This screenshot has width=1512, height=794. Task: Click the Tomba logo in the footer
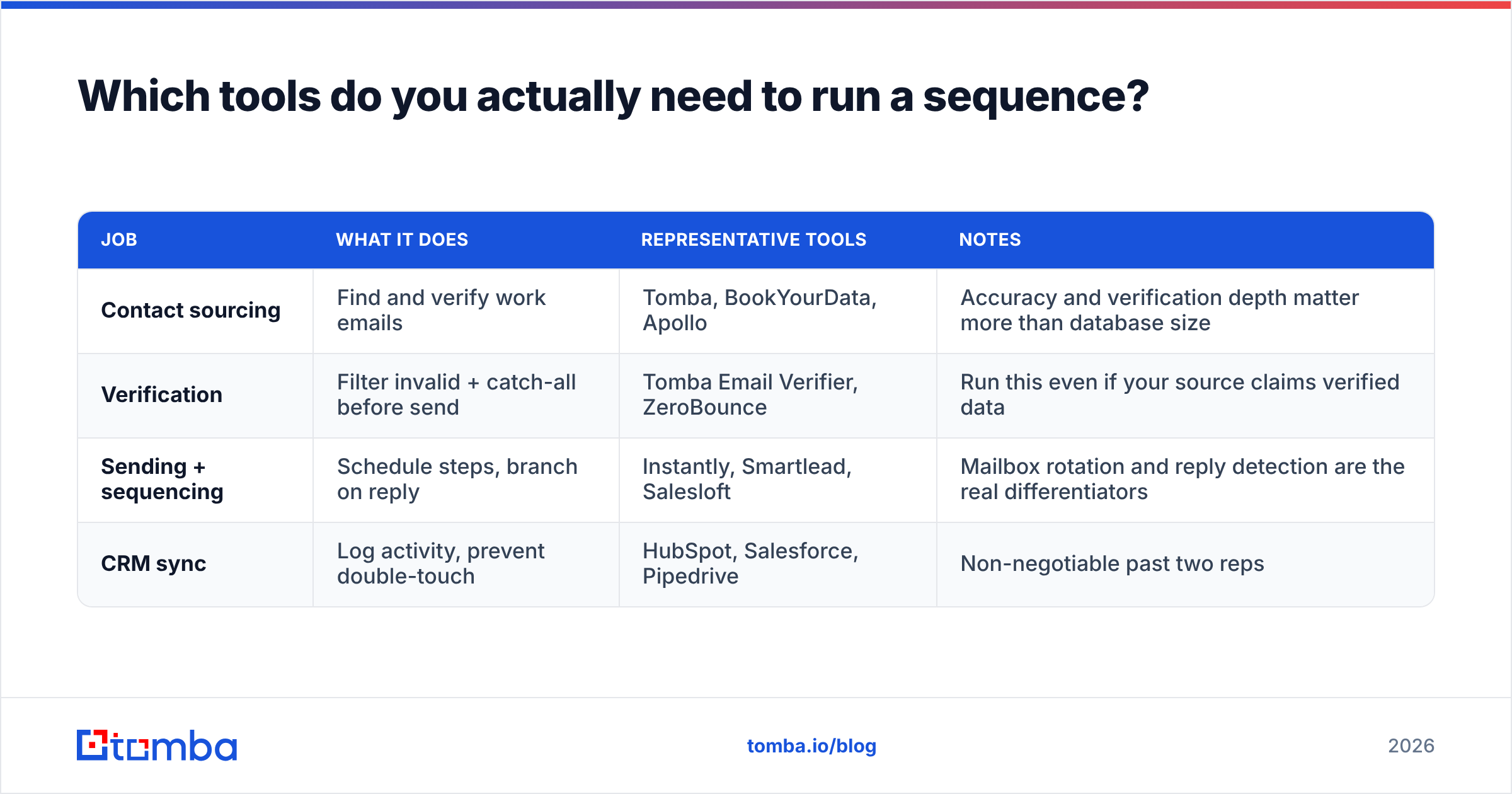click(x=157, y=745)
